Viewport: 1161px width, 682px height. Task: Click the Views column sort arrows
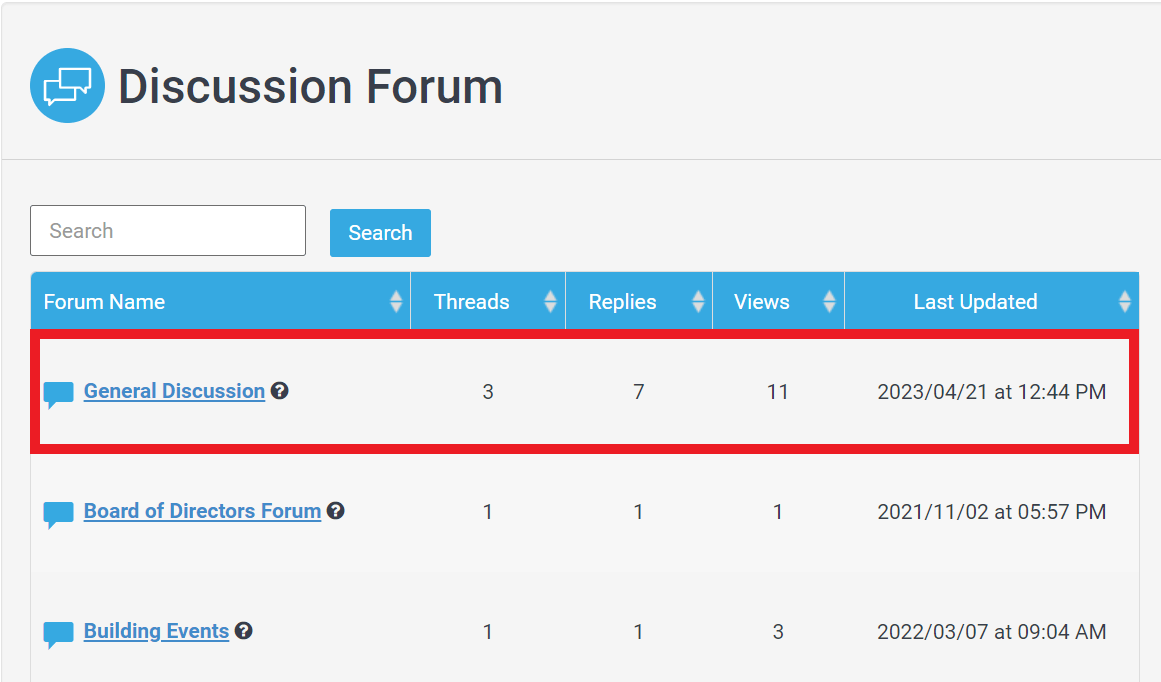click(829, 301)
